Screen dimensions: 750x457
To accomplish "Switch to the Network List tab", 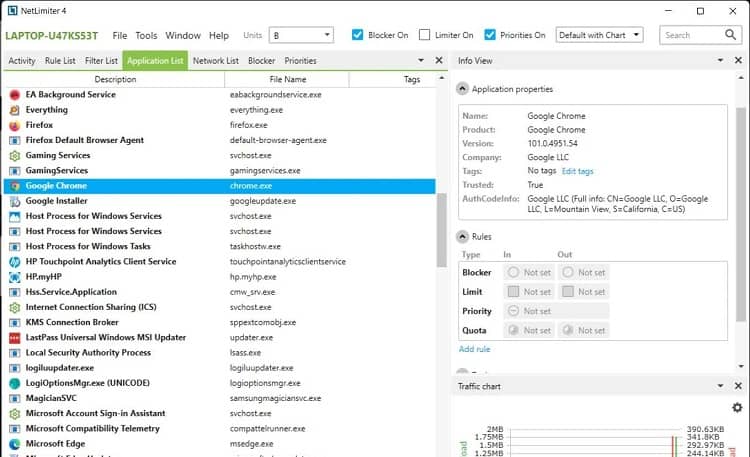I will click(215, 61).
